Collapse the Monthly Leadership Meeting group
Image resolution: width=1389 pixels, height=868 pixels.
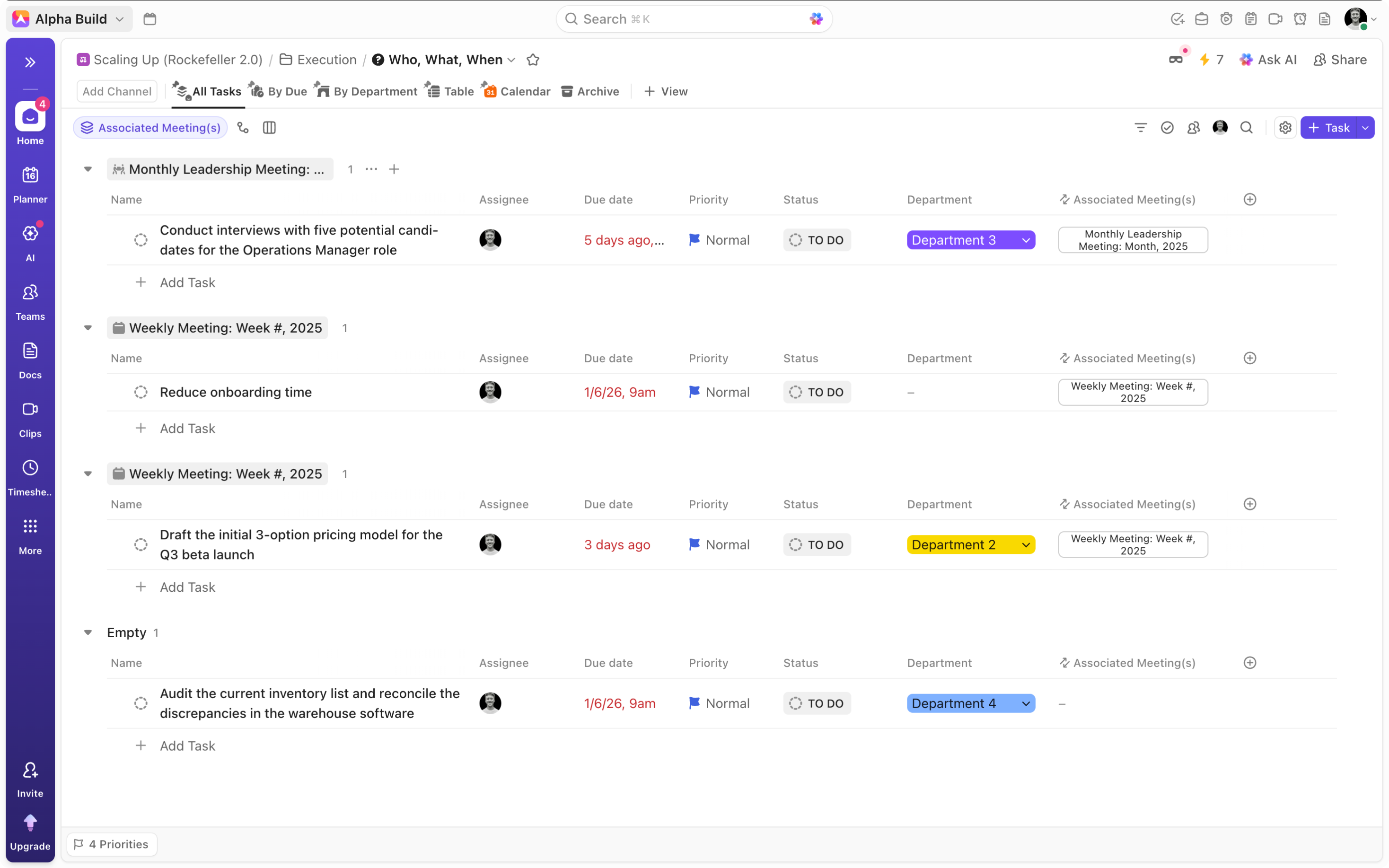pos(88,169)
